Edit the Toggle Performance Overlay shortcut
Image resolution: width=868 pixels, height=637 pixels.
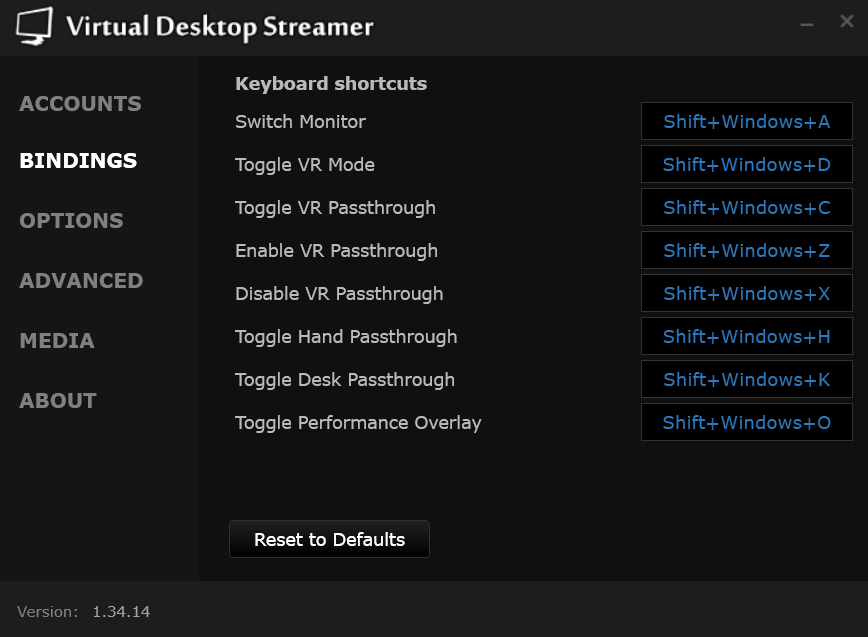point(746,423)
